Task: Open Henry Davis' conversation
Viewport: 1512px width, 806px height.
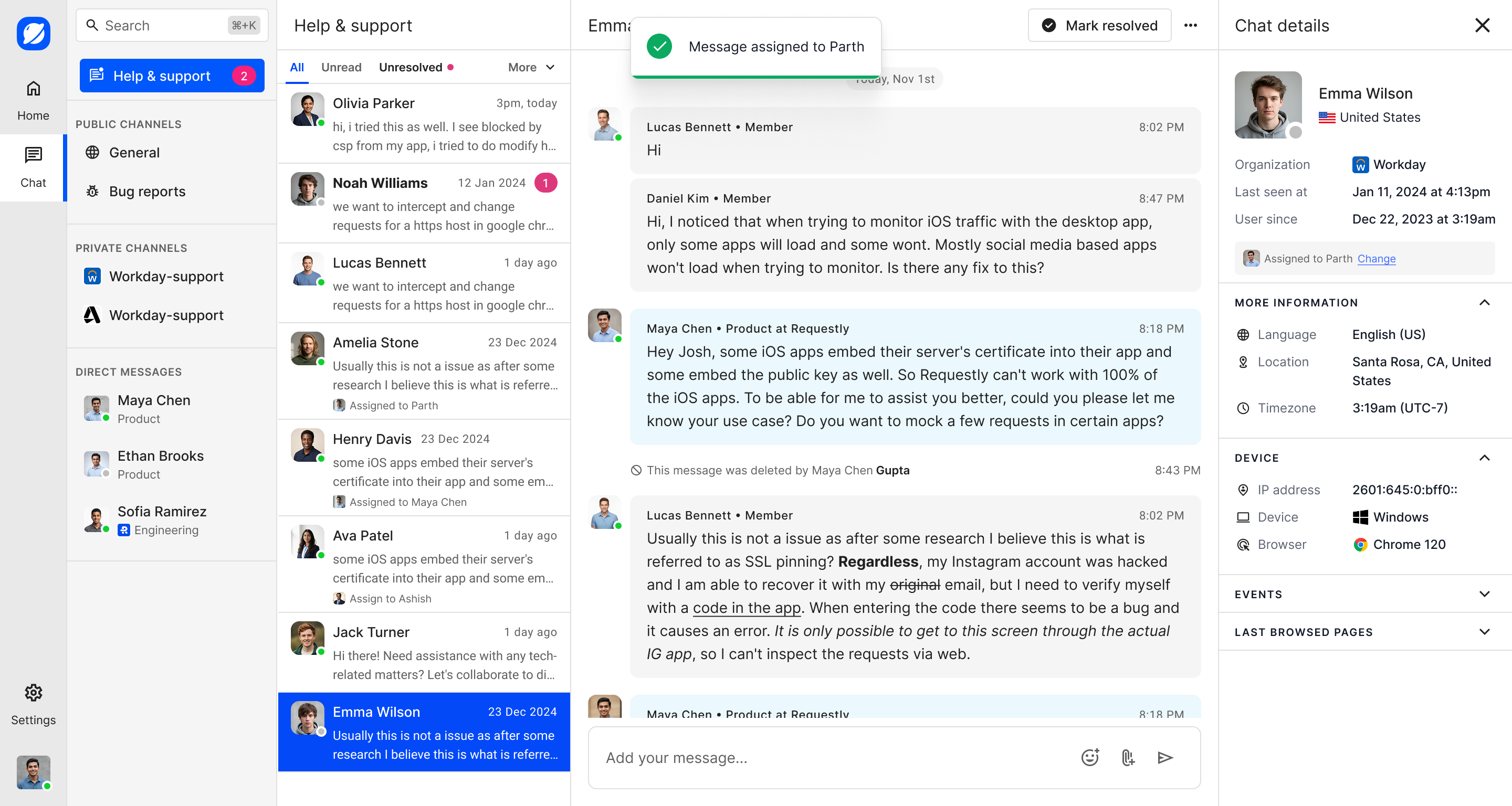Action: pyautogui.click(x=424, y=468)
